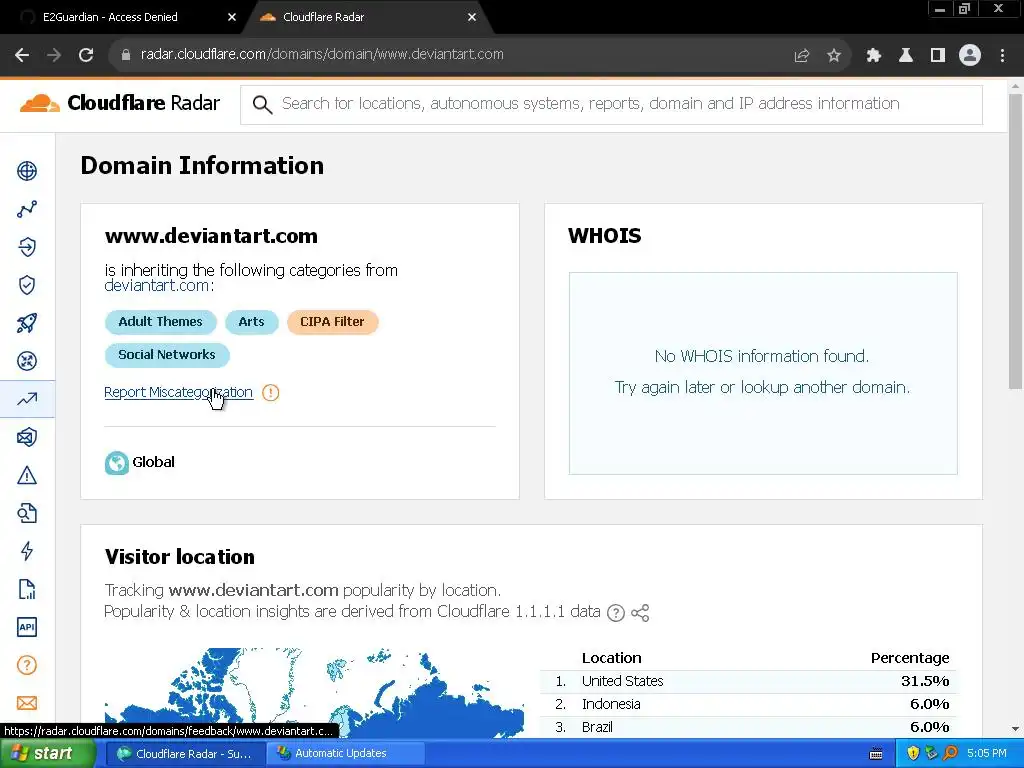Open the traffic graph icon in sidebar

[27, 209]
